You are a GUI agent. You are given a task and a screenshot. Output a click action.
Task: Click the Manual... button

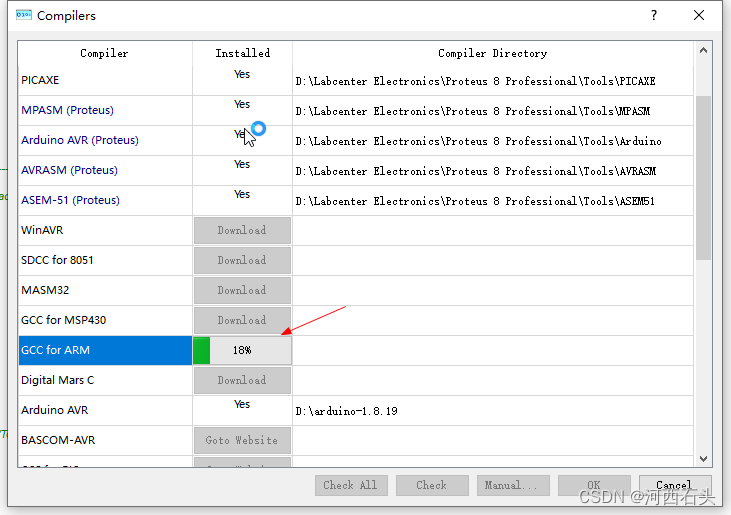tap(513, 485)
